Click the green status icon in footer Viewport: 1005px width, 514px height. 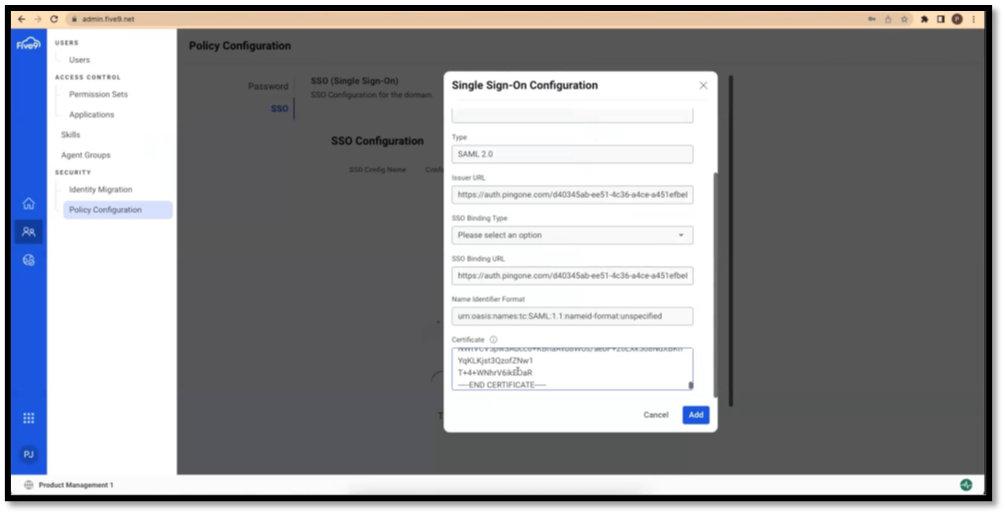tap(966, 485)
